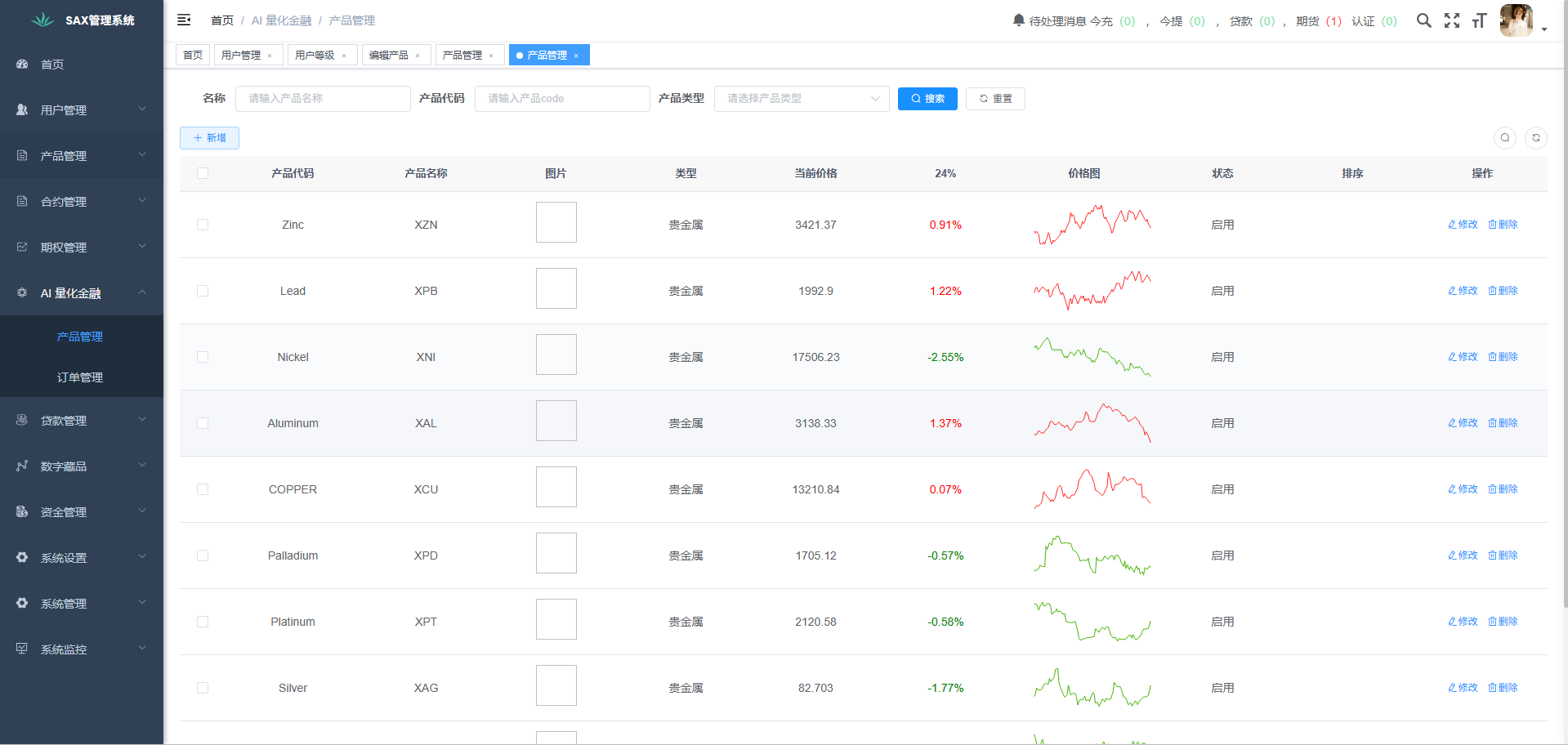The height and width of the screenshot is (745, 1568).
Task: Select the Palladium row checkbox
Action: (x=203, y=555)
